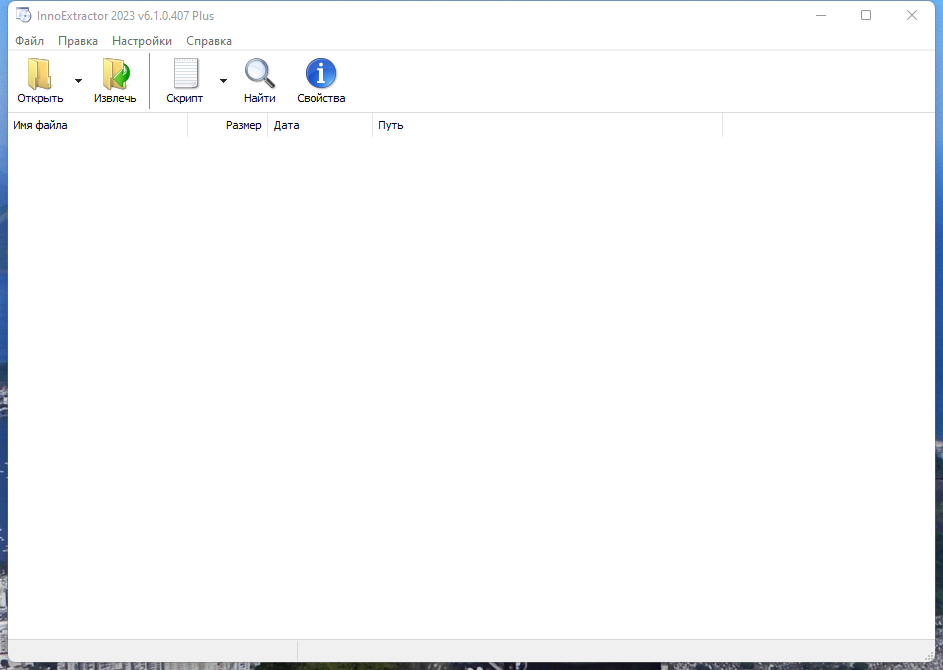
Task: Expand the dropdown arrow next to Скрипт
Action: (223, 81)
